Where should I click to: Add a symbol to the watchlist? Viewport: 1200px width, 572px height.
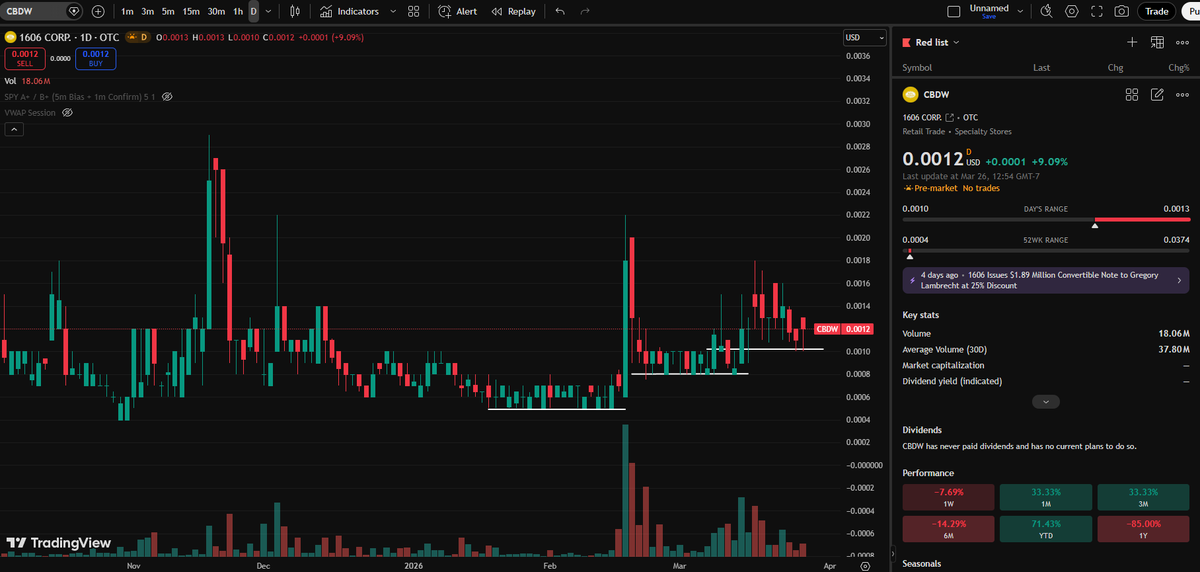coord(1132,42)
